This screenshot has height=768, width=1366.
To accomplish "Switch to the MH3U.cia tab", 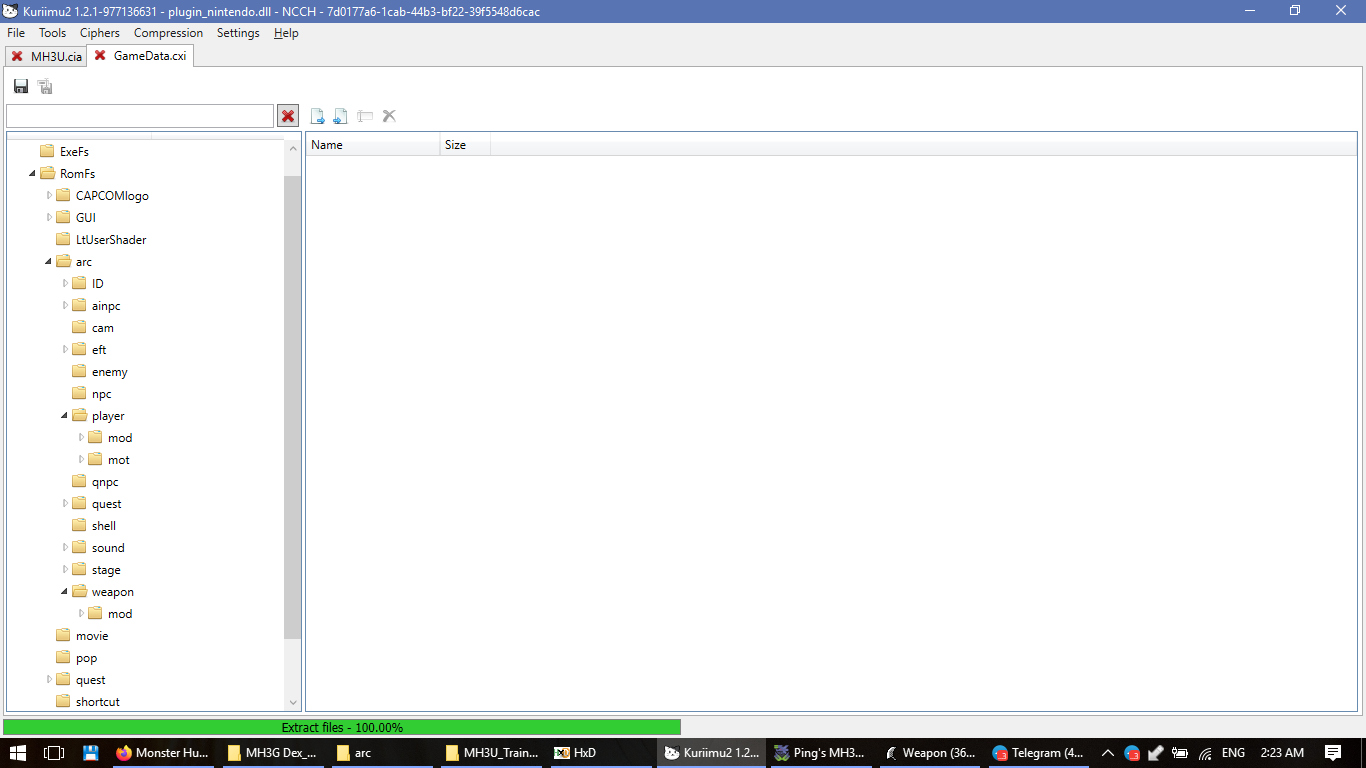I will 56,56.
